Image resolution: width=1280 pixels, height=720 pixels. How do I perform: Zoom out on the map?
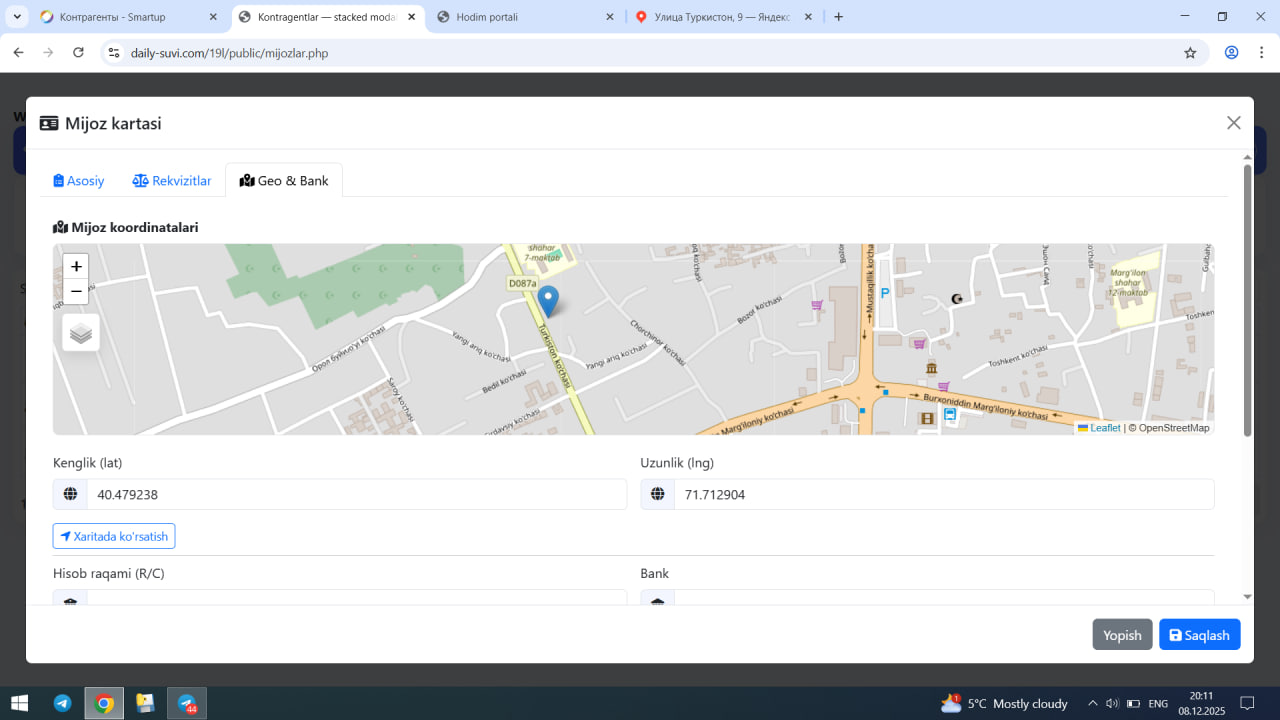click(76, 291)
